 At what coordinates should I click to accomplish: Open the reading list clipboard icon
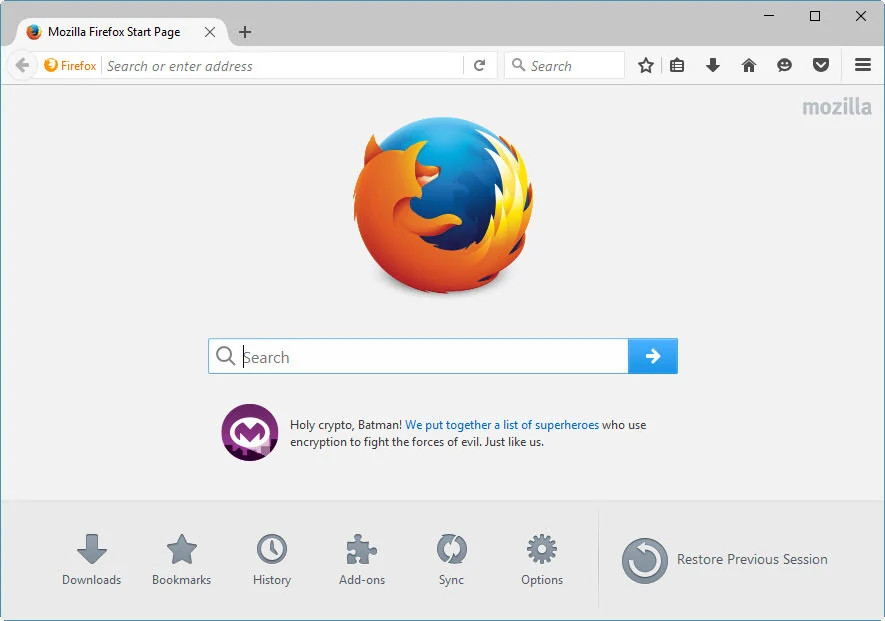point(677,65)
